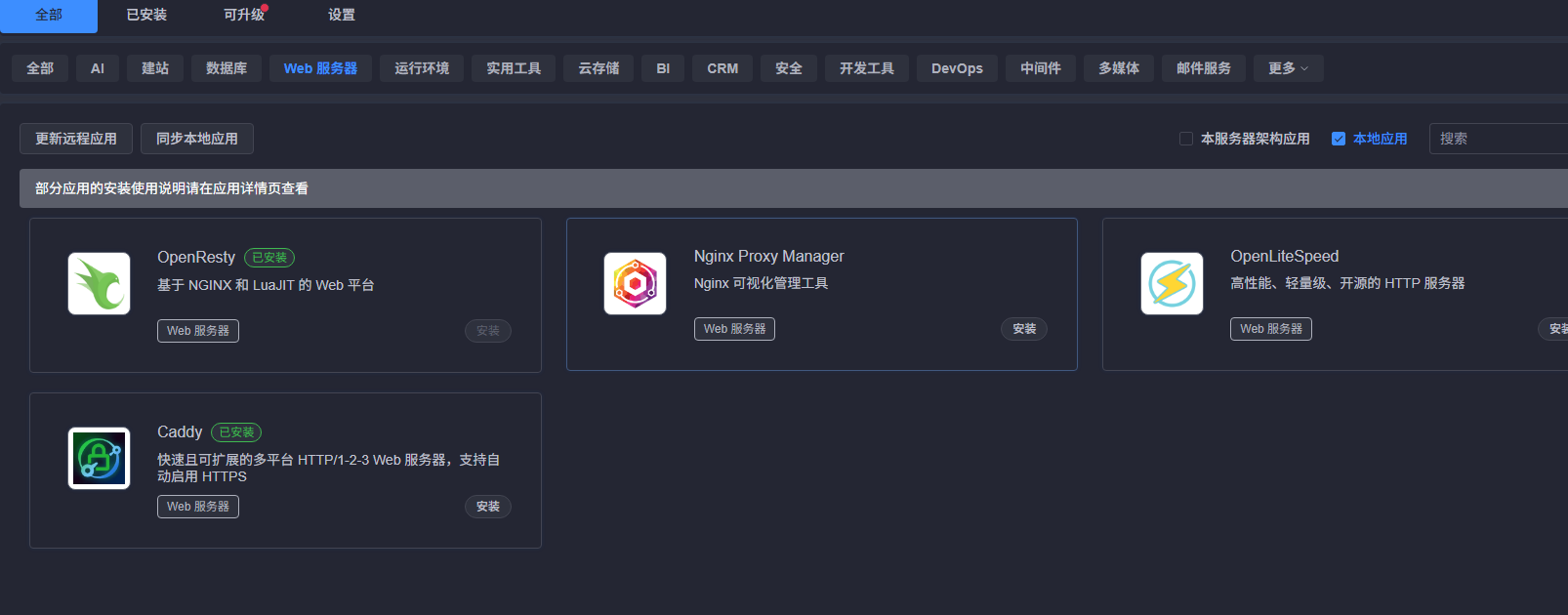The height and width of the screenshot is (615, 1568).
Task: Open the OpenLiteSpeed app title
Action: click(1285, 256)
